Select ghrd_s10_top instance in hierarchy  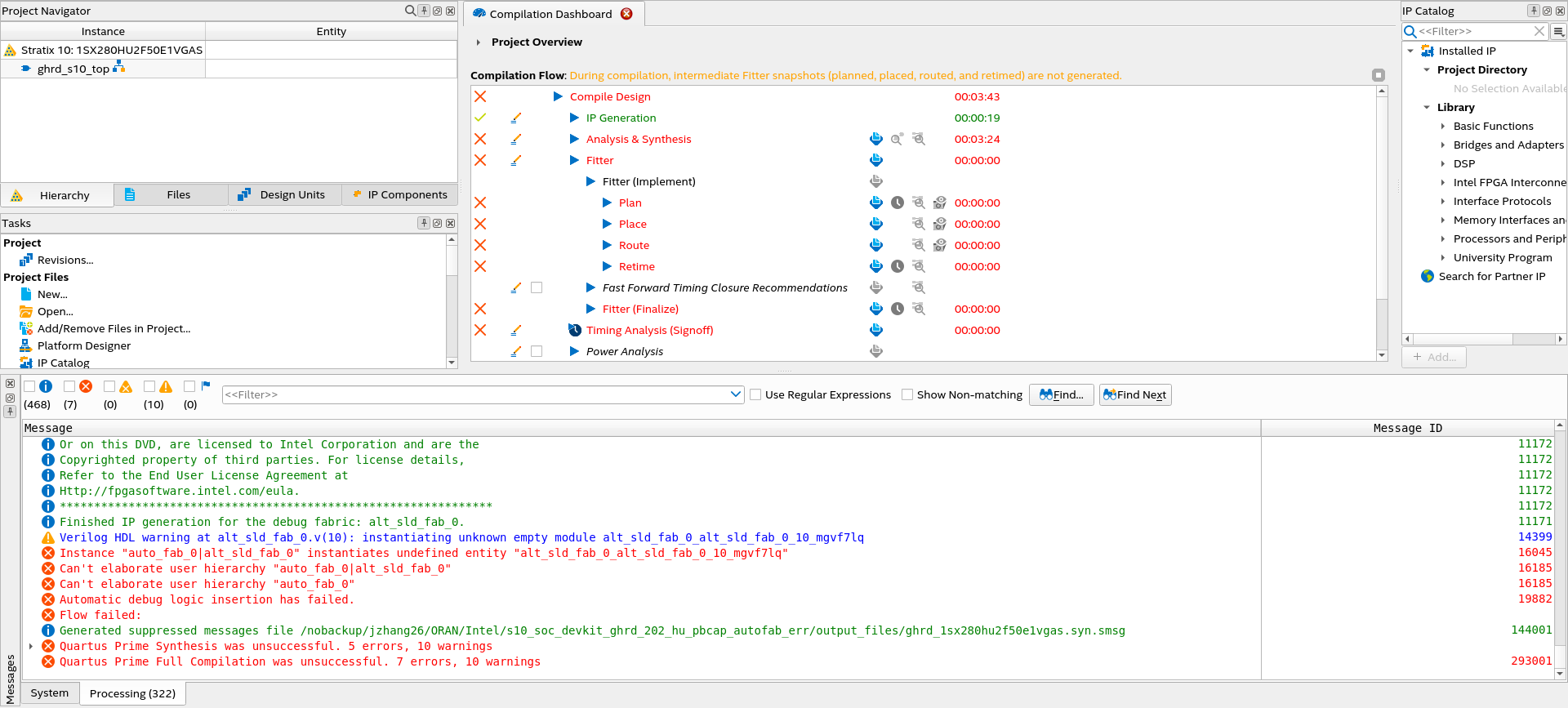click(x=73, y=69)
